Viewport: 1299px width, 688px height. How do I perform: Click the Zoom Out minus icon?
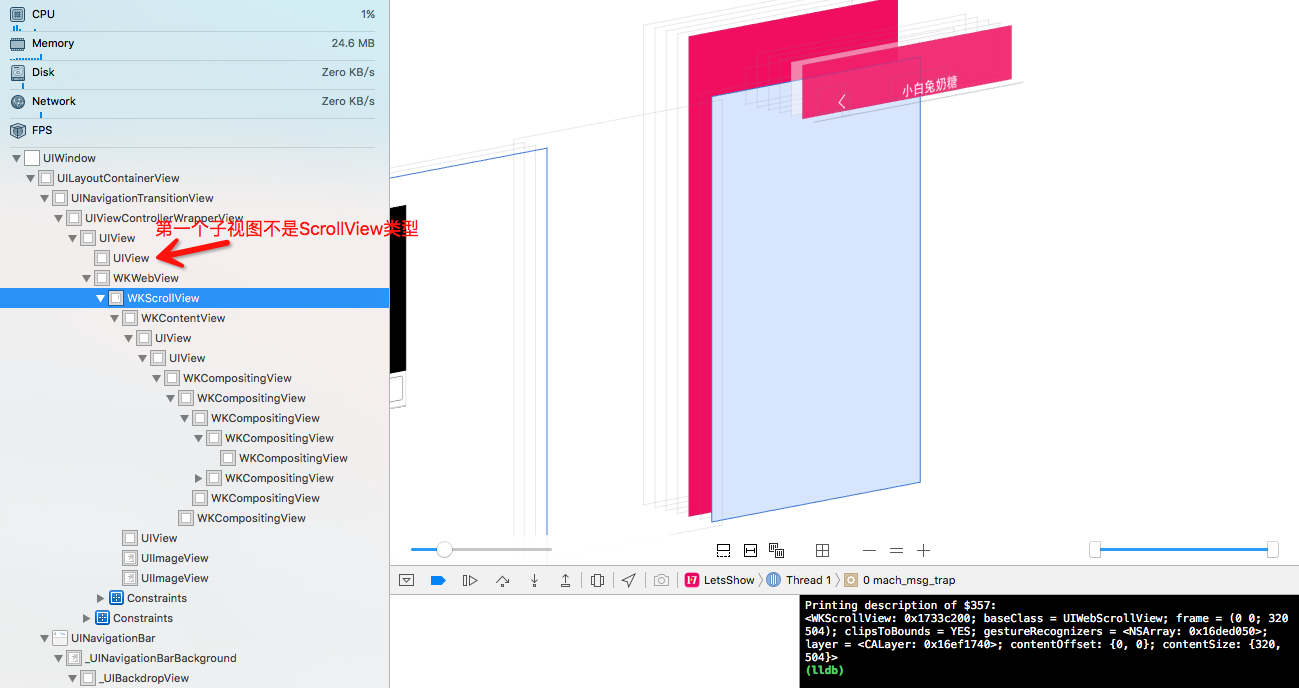[x=869, y=550]
